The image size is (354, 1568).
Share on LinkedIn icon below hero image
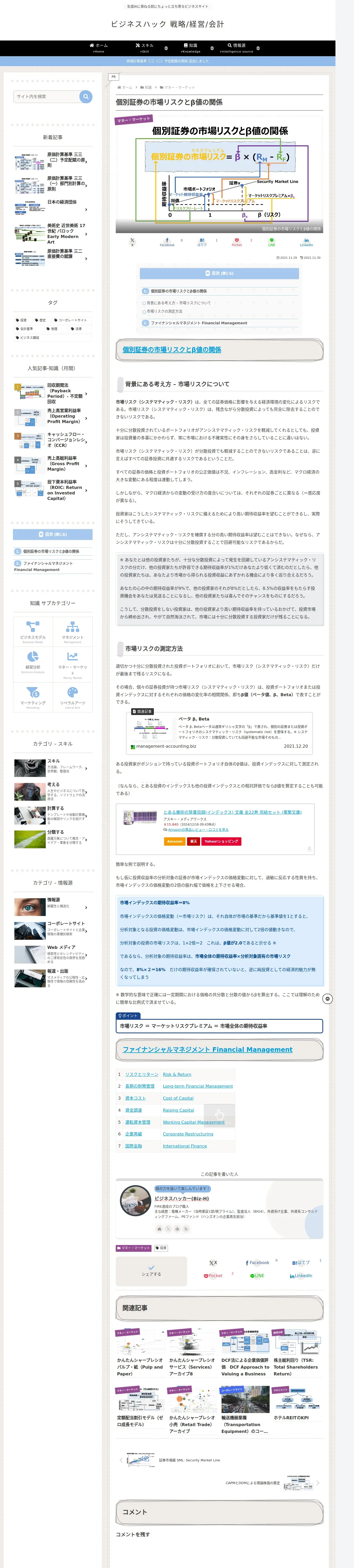[306, 242]
